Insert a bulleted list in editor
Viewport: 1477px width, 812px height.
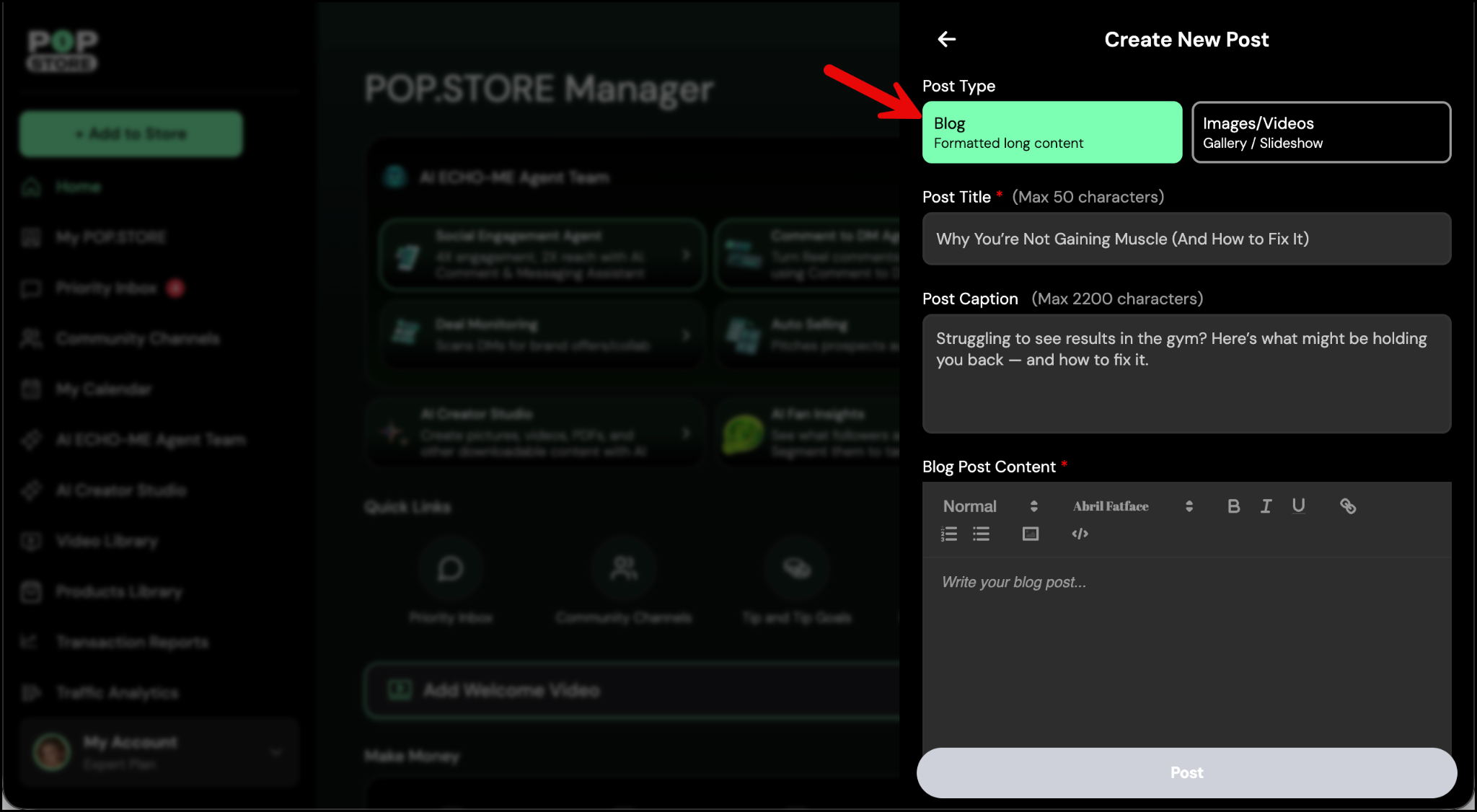(x=981, y=534)
